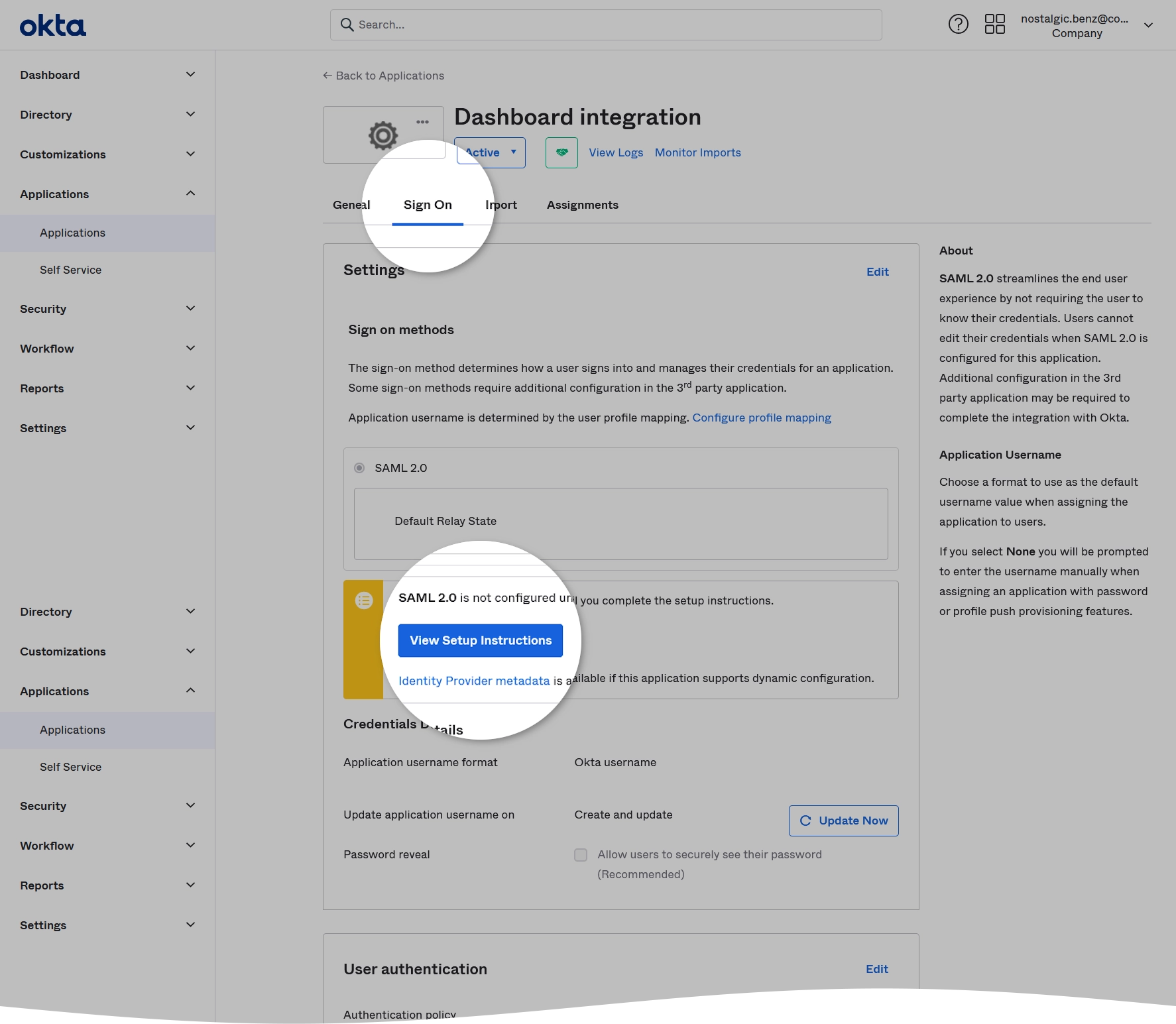The image size is (1176, 1024).
Task: Expand the top Dashboard sidebar section
Action: coord(107,75)
